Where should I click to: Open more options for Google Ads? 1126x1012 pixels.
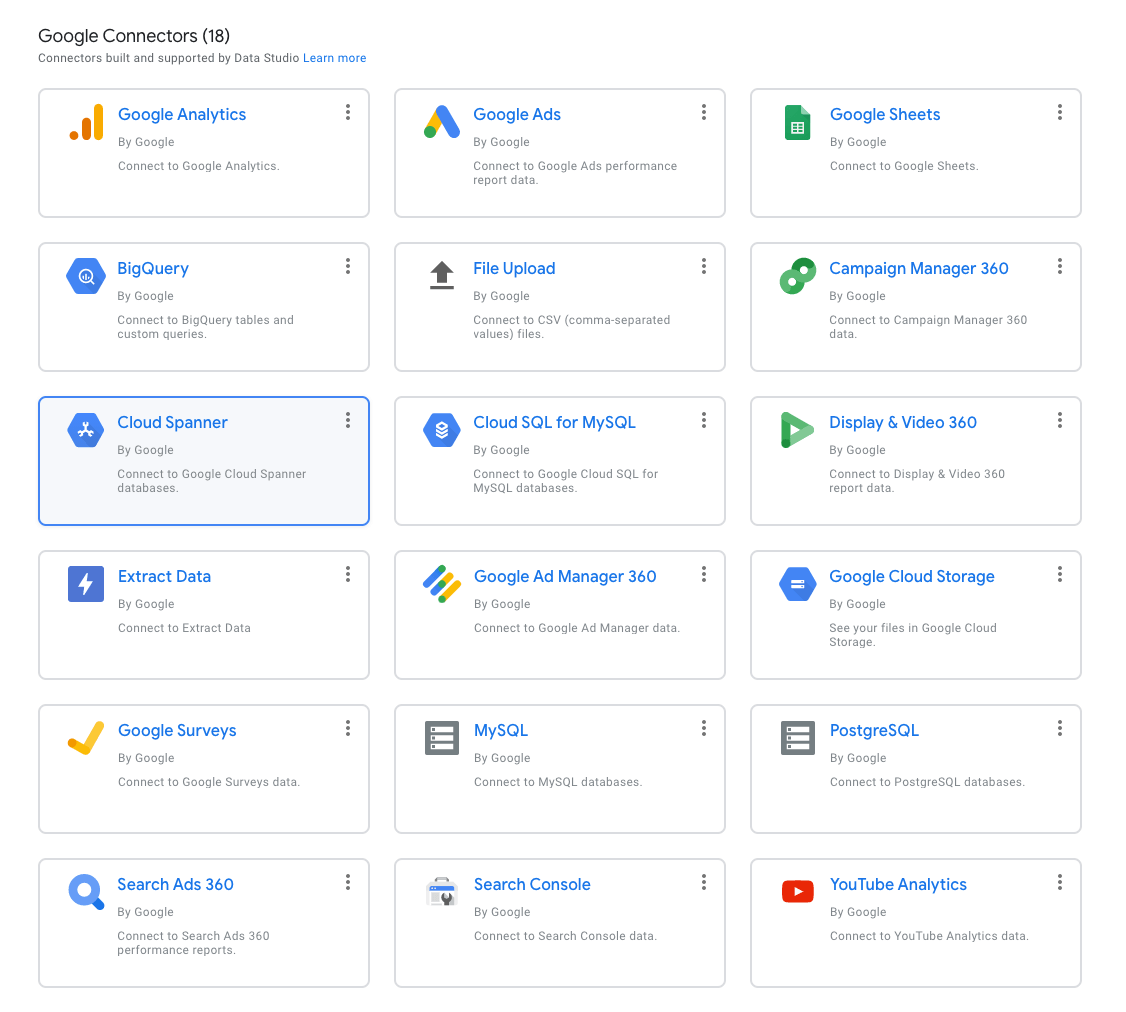tap(704, 112)
